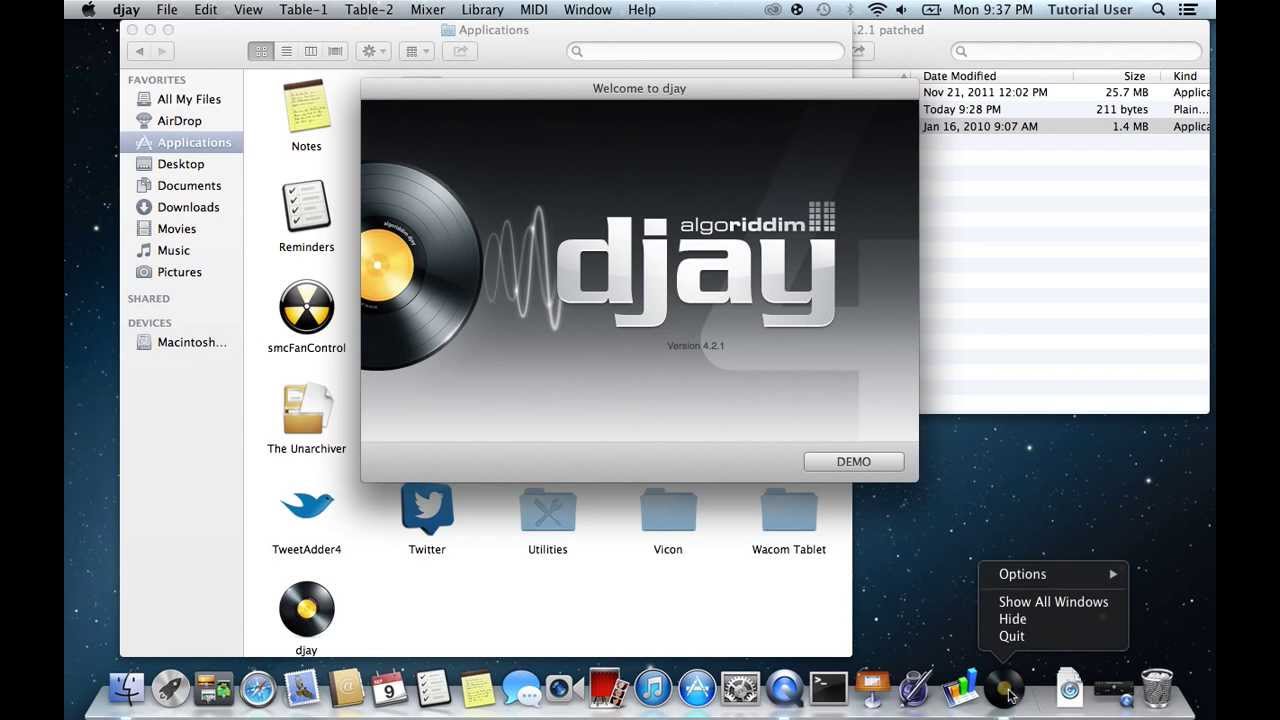
Task: Select The Unarchiver app icon
Action: click(x=306, y=409)
